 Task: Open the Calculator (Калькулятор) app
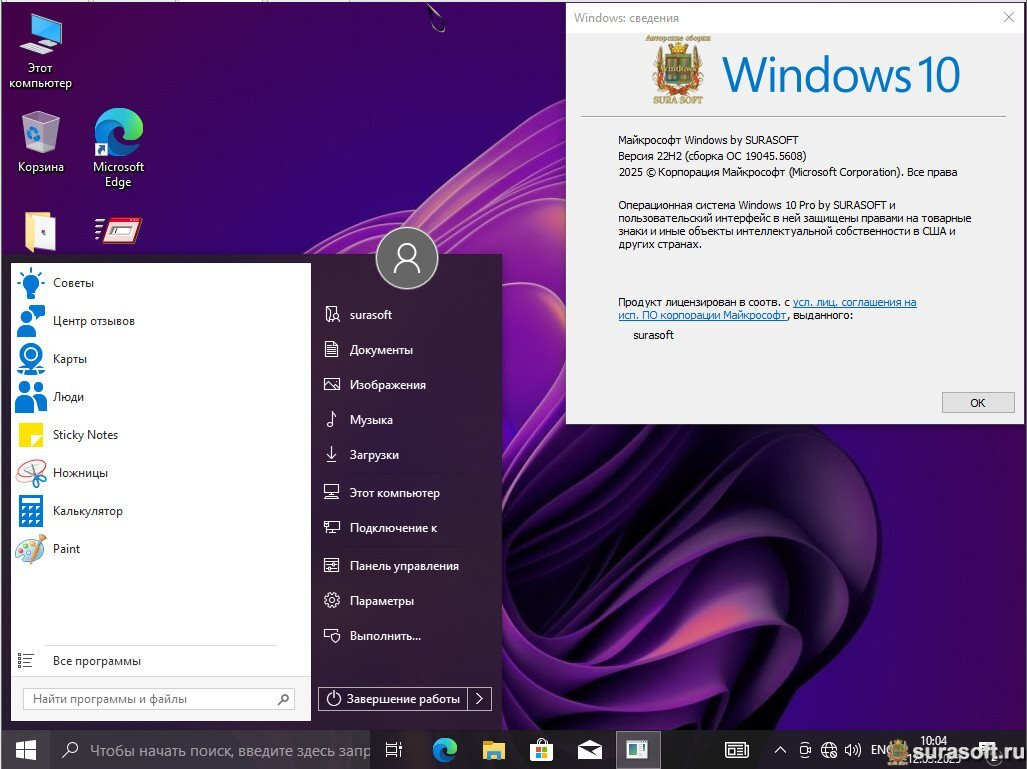87,511
